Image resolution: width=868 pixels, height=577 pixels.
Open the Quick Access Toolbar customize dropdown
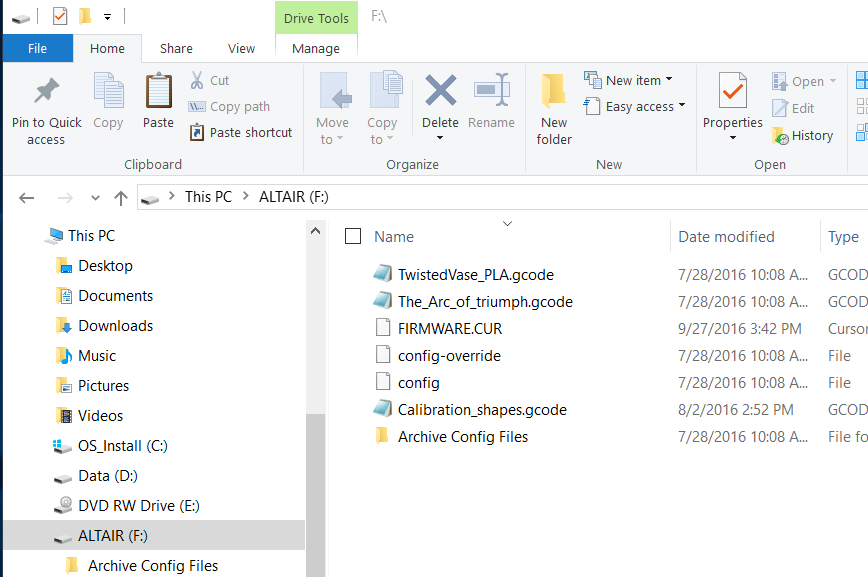point(107,17)
